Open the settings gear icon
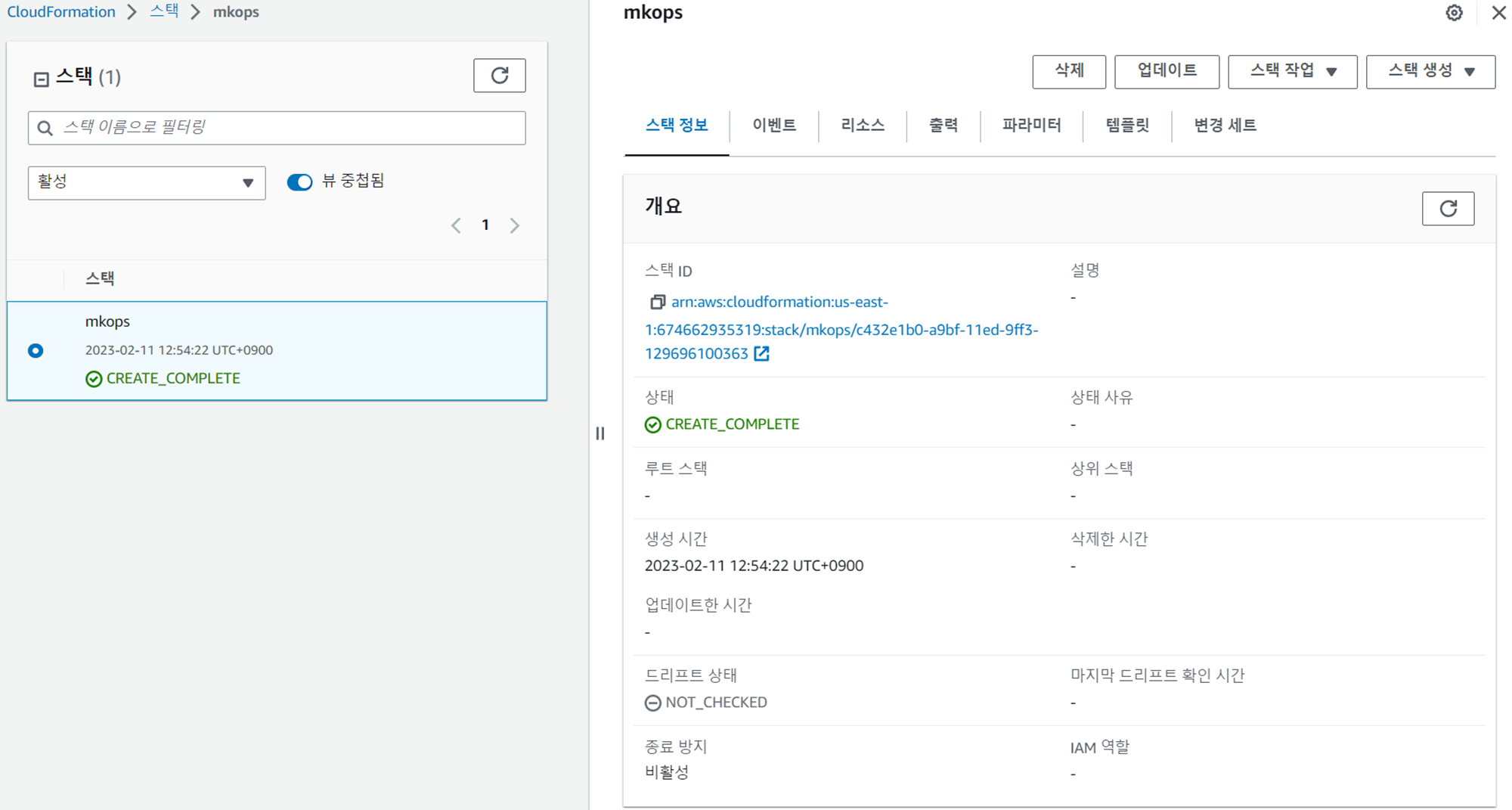Image resolution: width=1512 pixels, height=810 pixels. pyautogui.click(x=1454, y=13)
